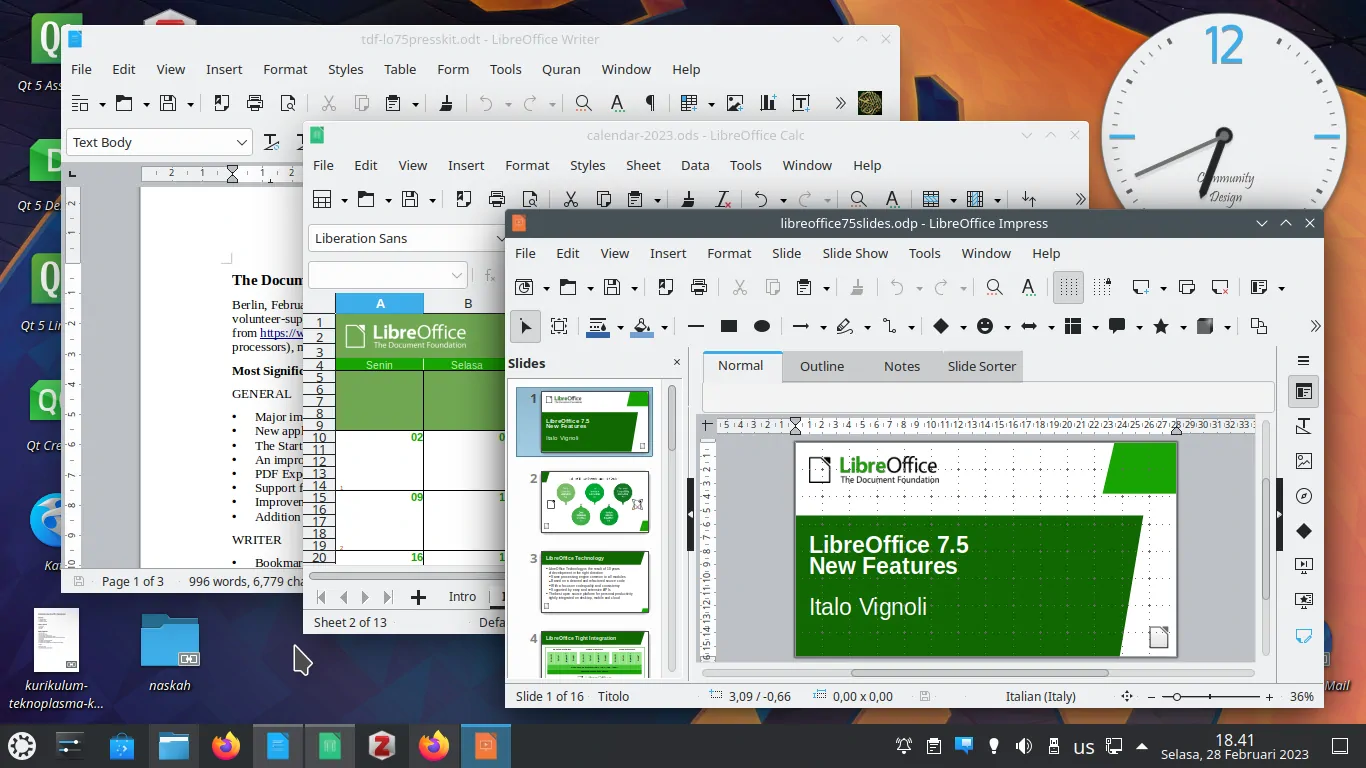
Task: Click the Print icon in Impress toolbar
Action: click(x=699, y=288)
